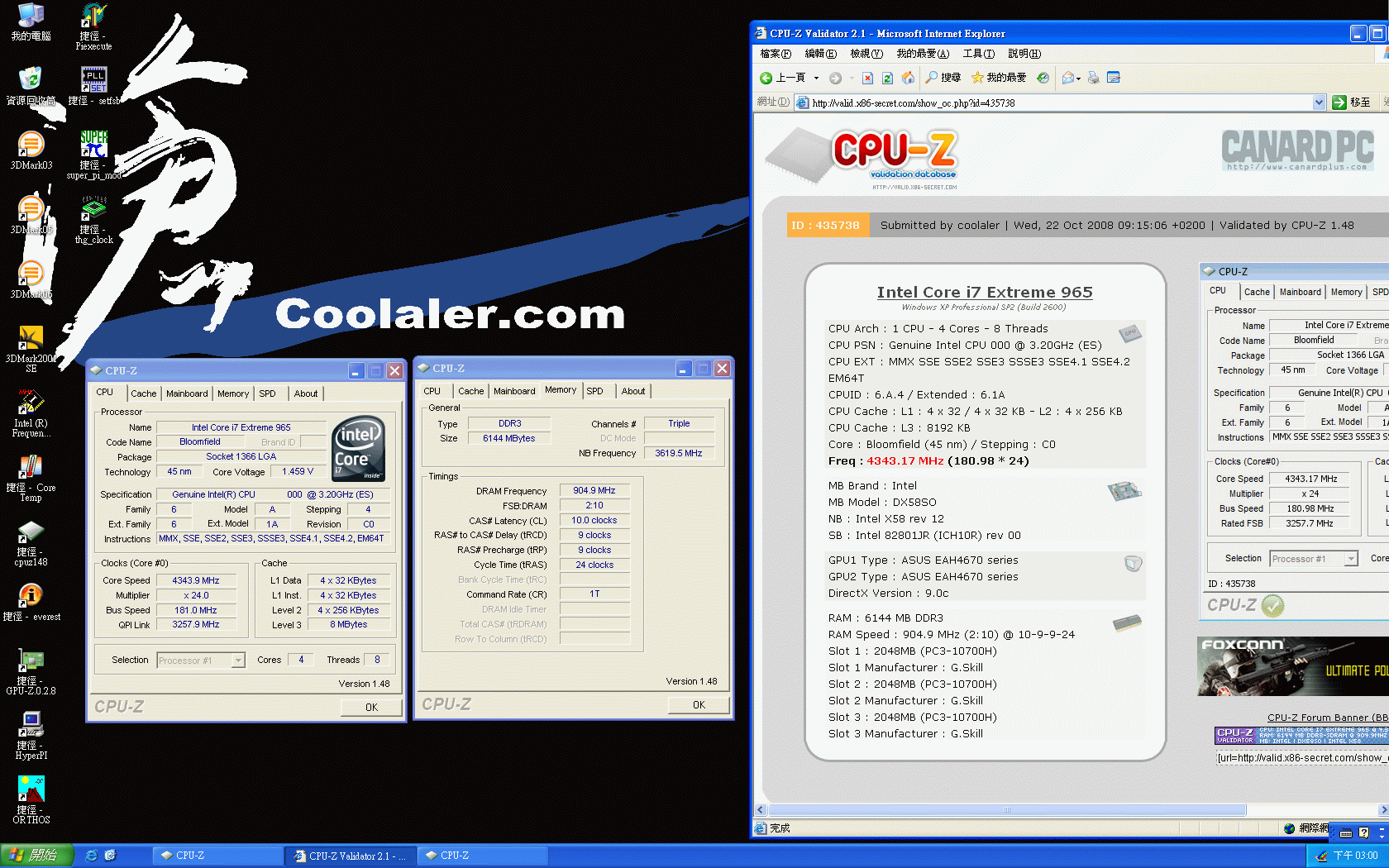The image size is (1389, 868).
Task: Click the IE Stop loading icon
Action: point(867,78)
